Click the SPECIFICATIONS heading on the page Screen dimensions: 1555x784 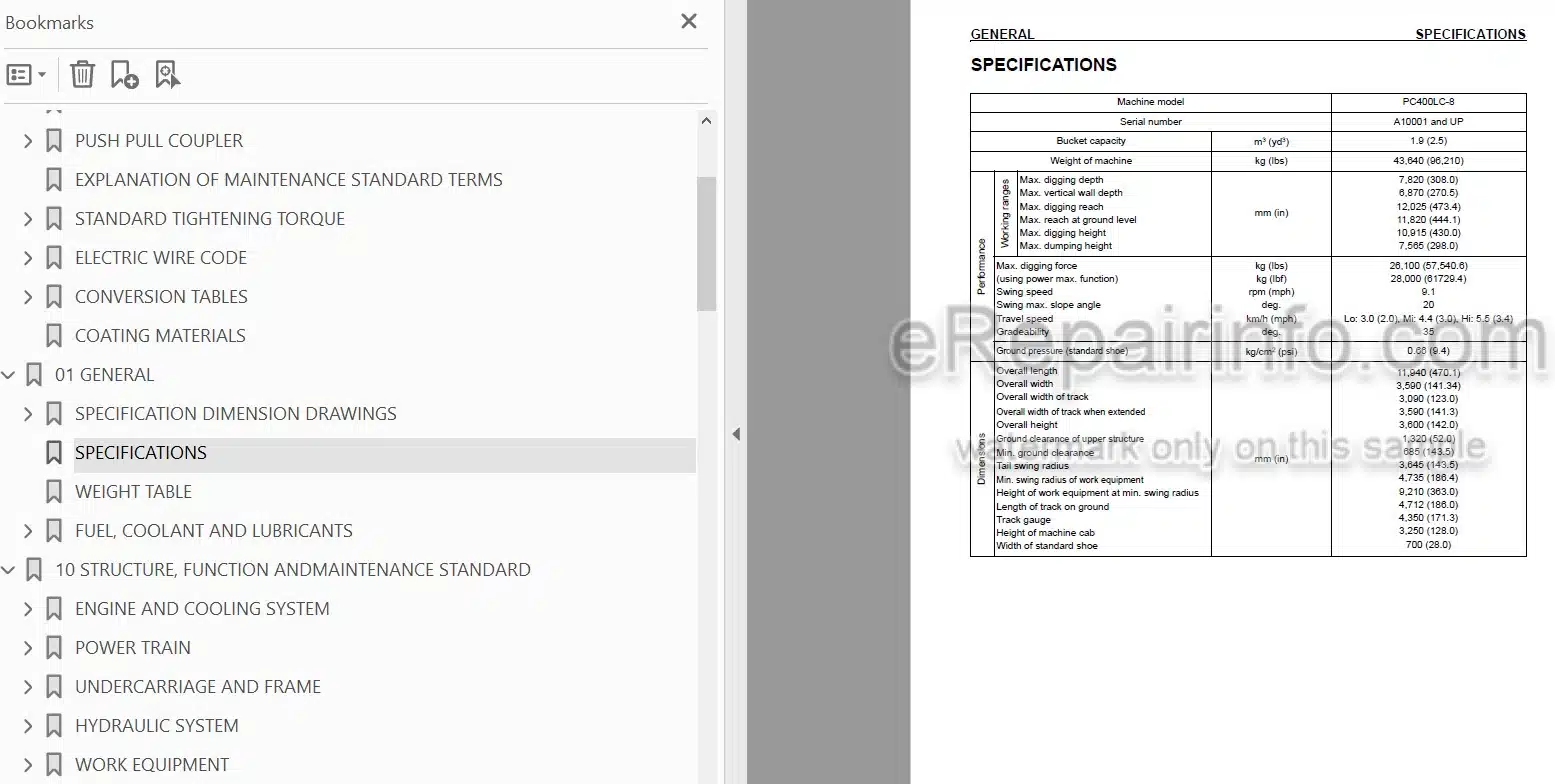(1043, 65)
